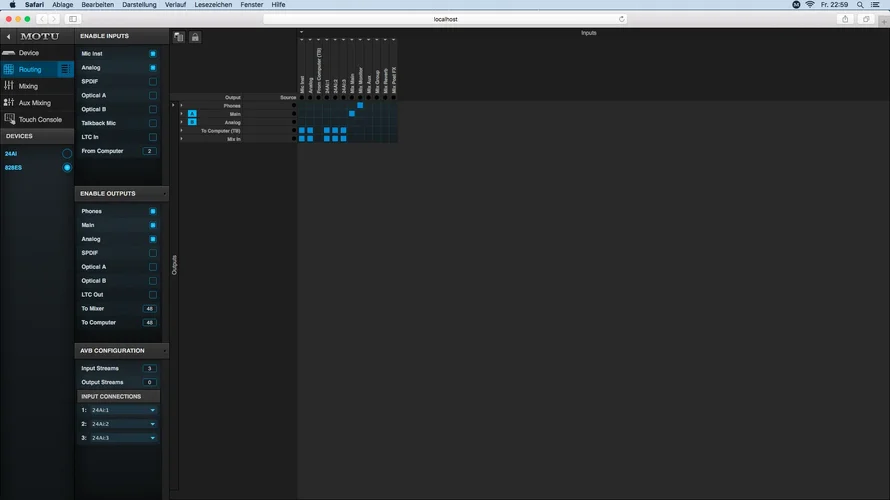Open the Device tab icon

click(x=9, y=53)
